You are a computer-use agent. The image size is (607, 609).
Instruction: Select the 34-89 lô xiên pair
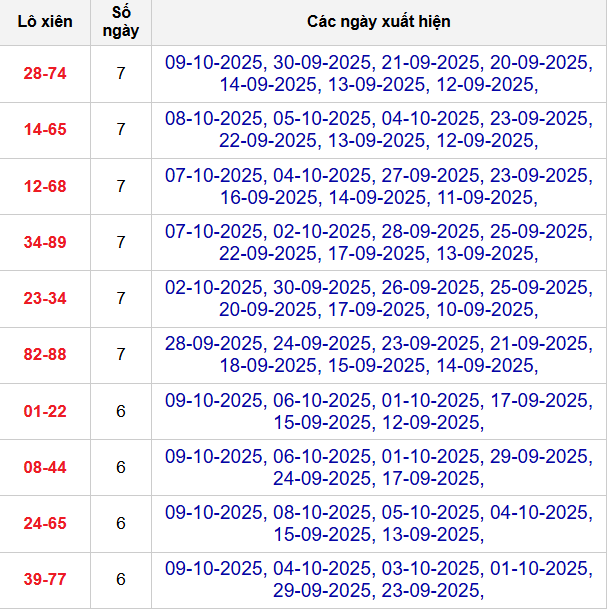coord(45,241)
